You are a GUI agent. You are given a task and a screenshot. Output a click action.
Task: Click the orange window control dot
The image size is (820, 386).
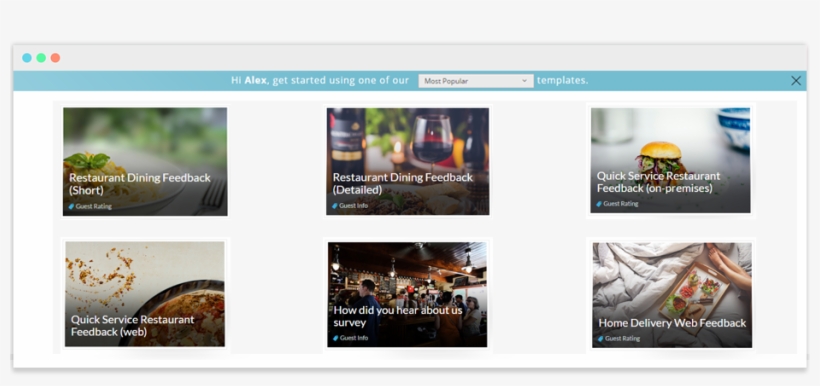click(55, 58)
